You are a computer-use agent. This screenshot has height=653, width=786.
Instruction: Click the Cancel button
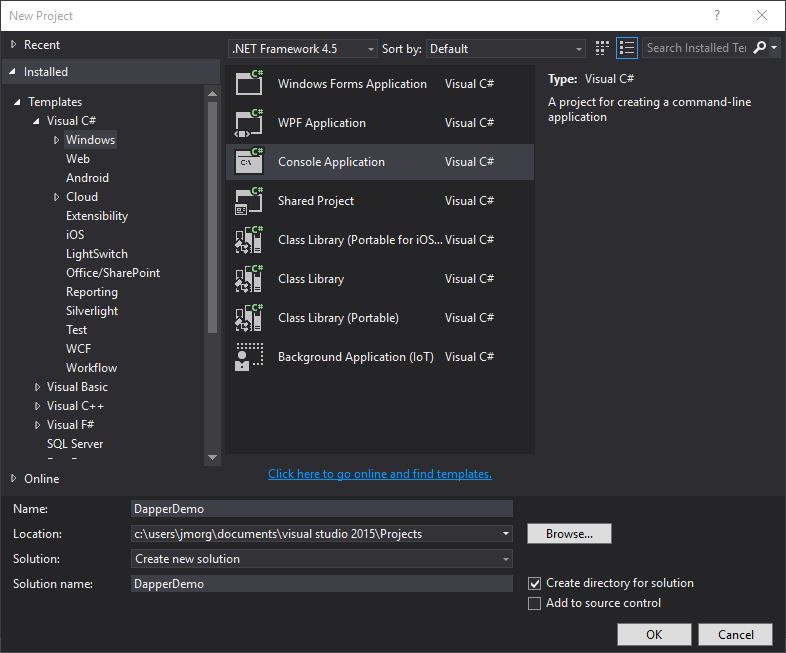[735, 634]
